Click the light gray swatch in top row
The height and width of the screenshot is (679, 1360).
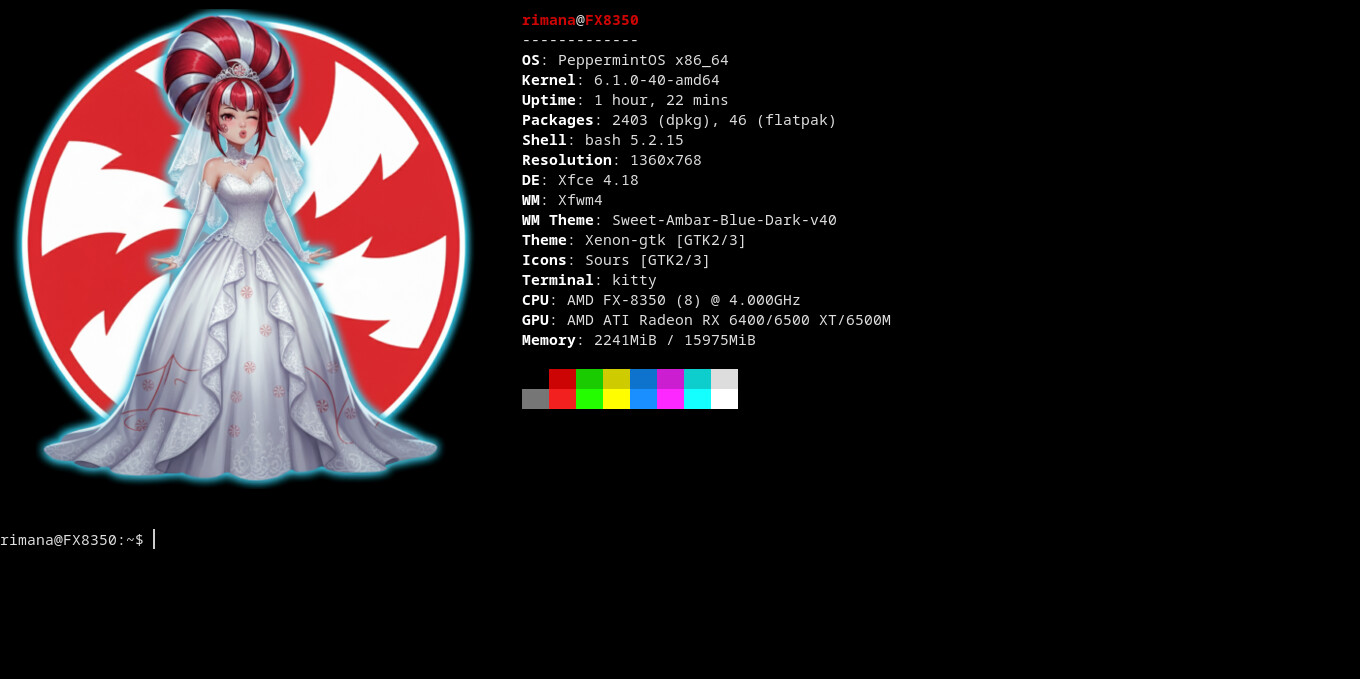pyautogui.click(x=724, y=379)
